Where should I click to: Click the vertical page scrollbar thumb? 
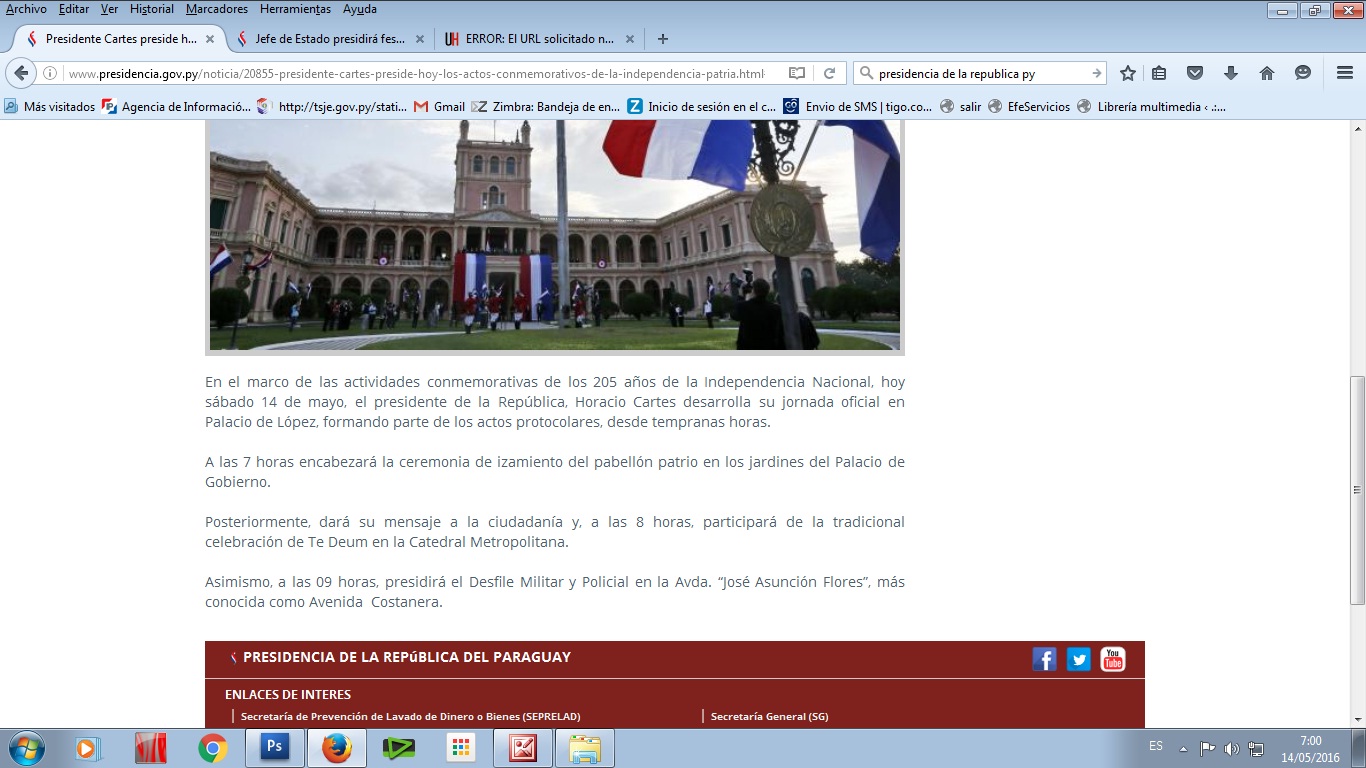[x=1357, y=490]
